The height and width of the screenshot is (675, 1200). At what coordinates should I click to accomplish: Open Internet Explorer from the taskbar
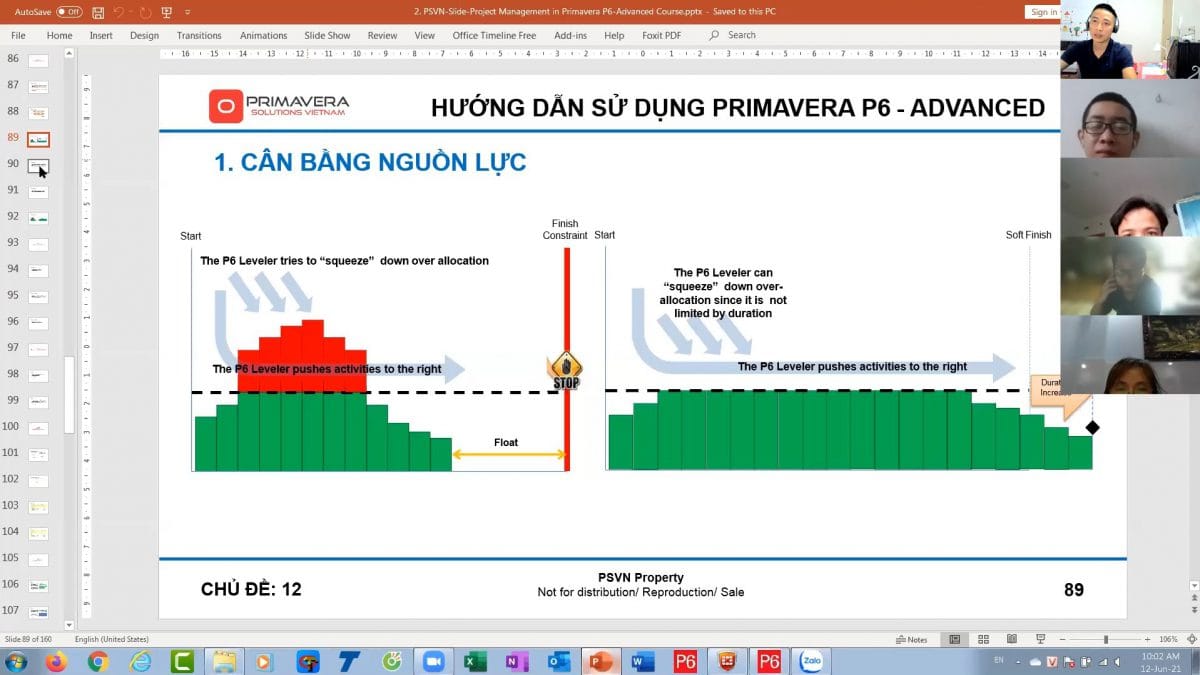pos(141,661)
